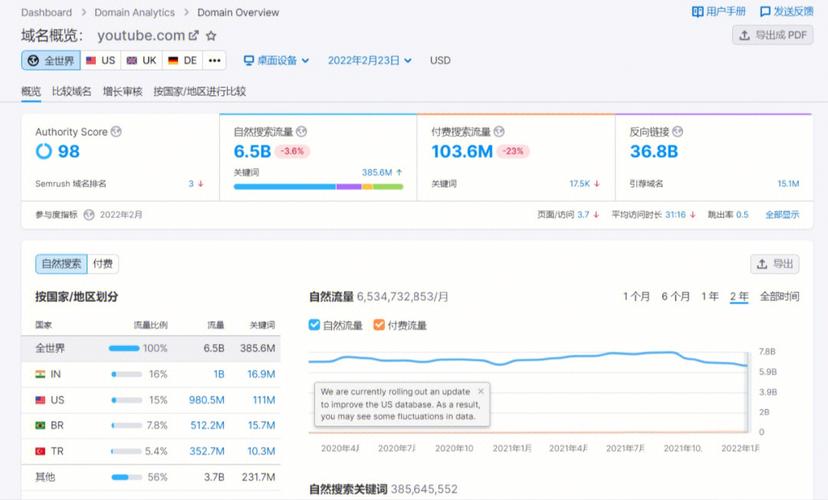Click the send feedback chat icon
This screenshot has width=828, height=500.
point(765,12)
